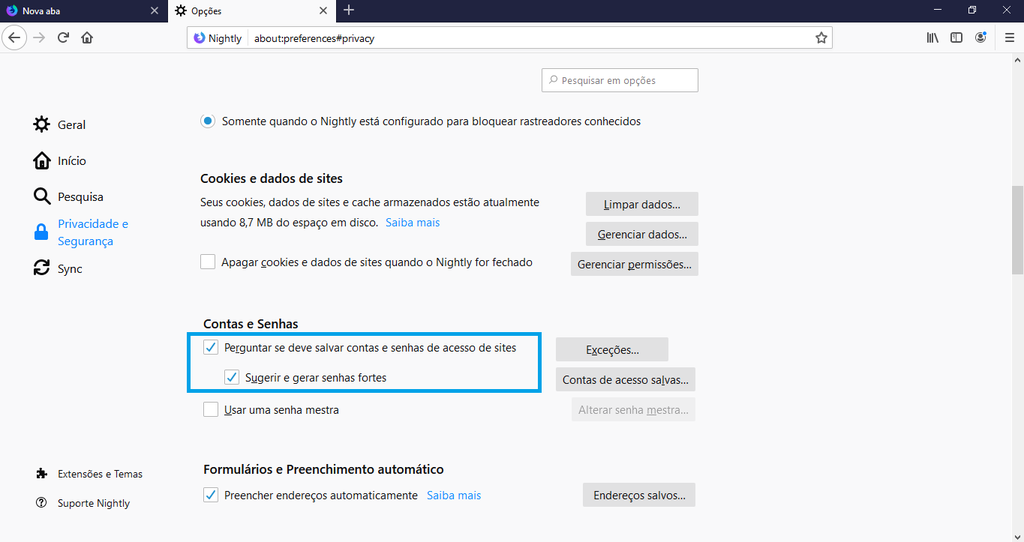Open the Início settings category
Viewport: 1024px width, 542px height.
[x=72, y=161]
